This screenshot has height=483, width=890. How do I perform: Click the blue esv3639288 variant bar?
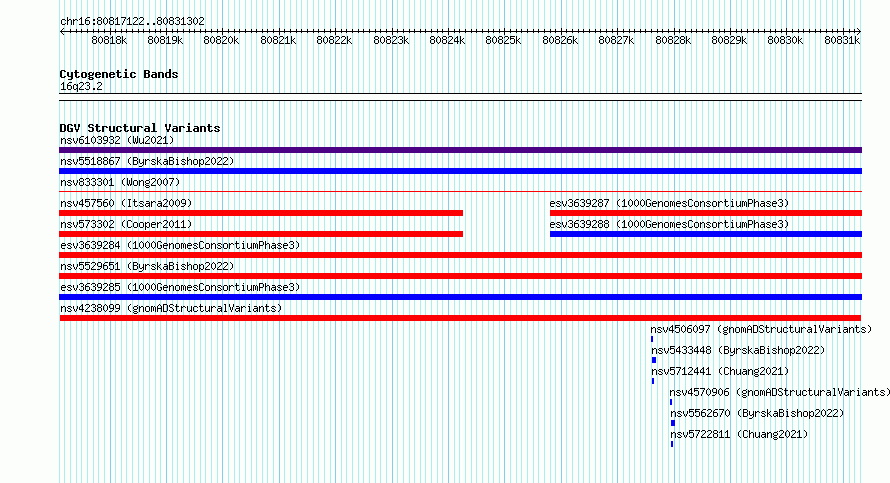point(706,234)
